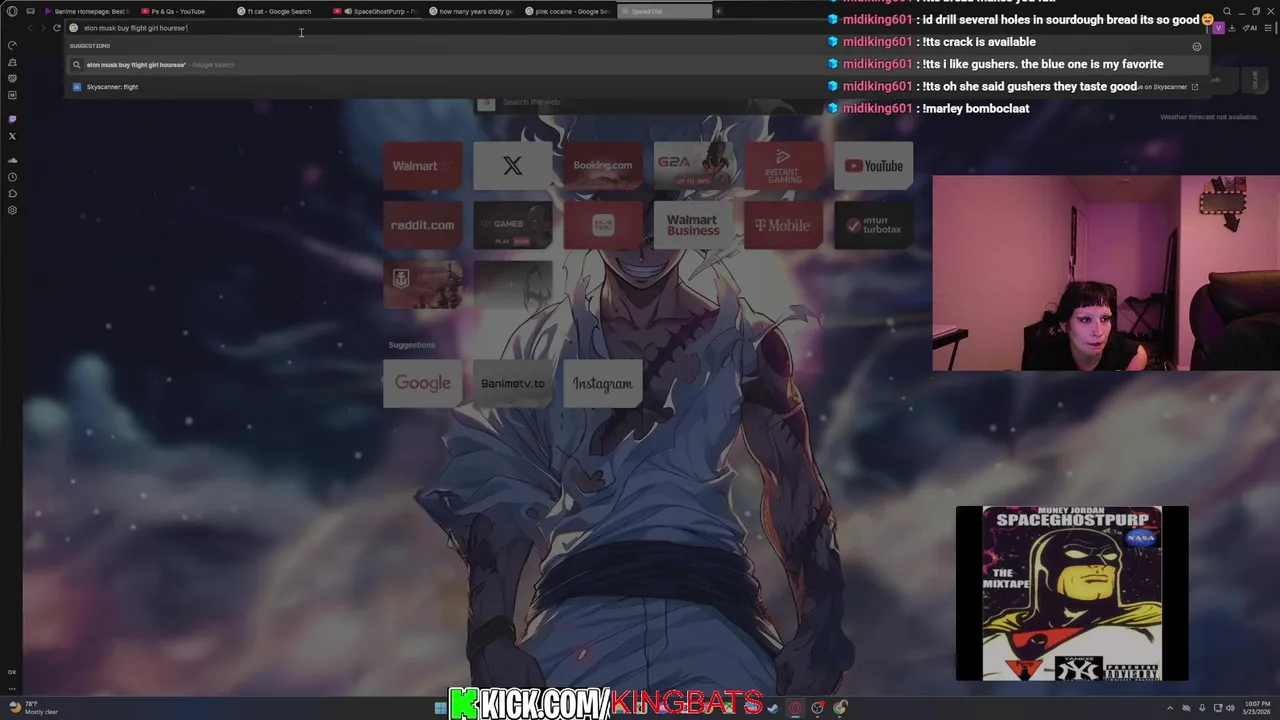Select the Skyscanner: flight suggestion

(636, 87)
